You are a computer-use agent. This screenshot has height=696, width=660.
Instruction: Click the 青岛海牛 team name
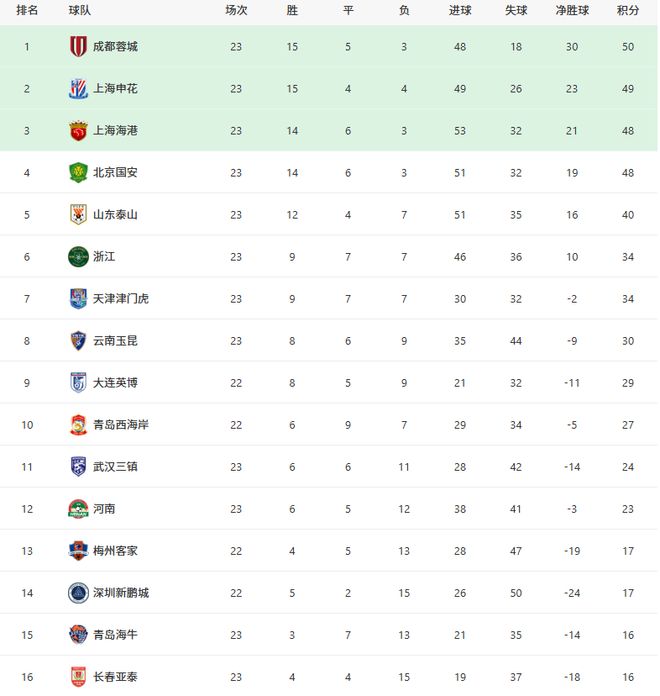[x=115, y=635]
